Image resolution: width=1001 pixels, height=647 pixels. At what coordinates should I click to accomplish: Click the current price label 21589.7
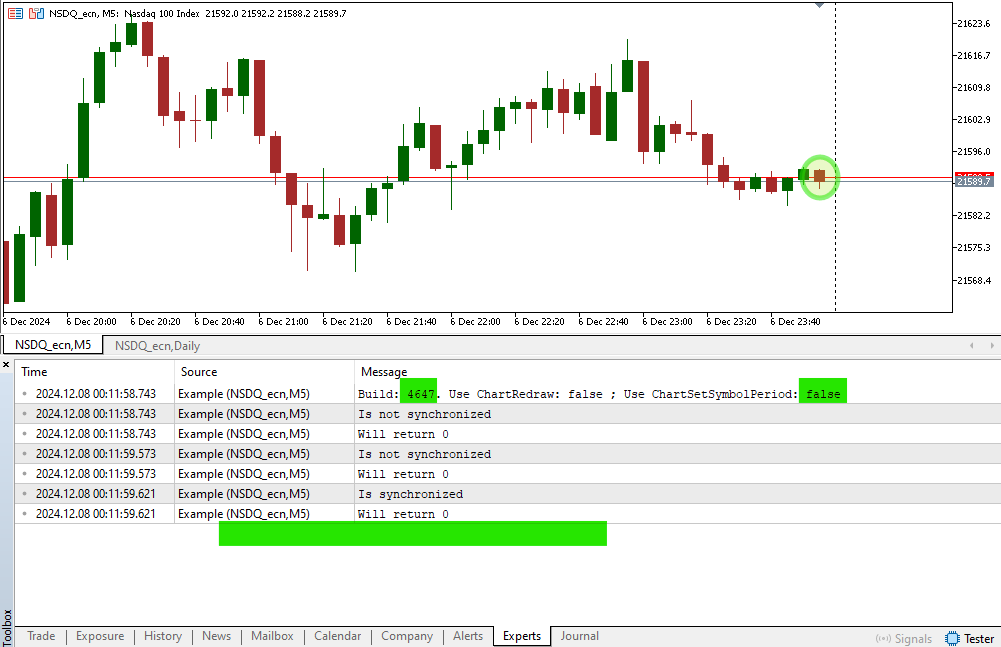tap(974, 182)
